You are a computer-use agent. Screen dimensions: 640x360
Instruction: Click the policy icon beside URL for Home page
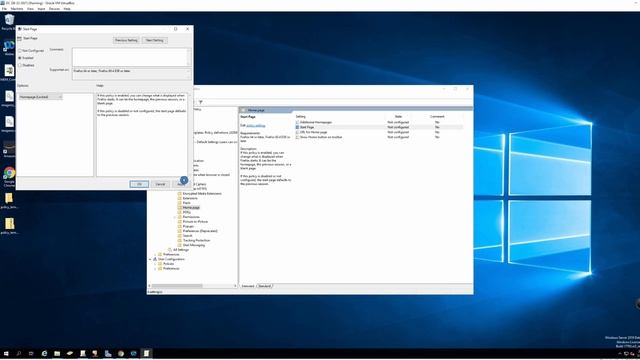click(x=297, y=132)
